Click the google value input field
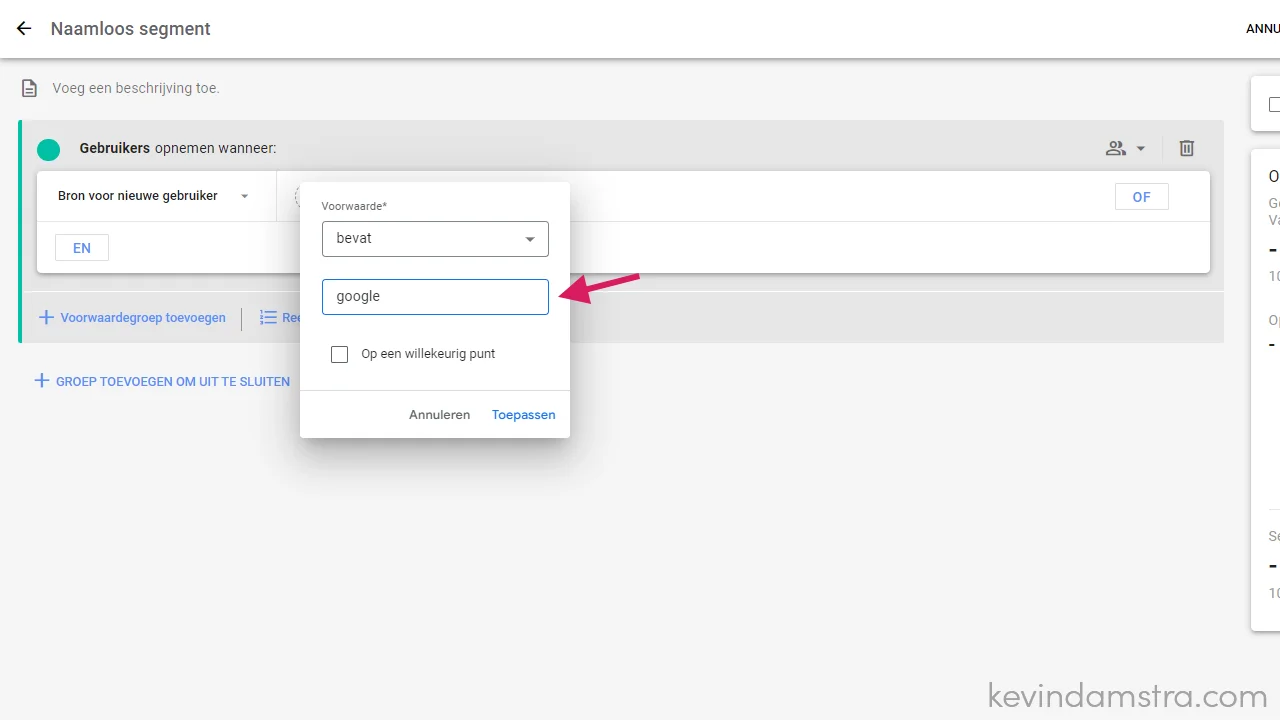Image resolution: width=1280 pixels, height=720 pixels. click(435, 297)
